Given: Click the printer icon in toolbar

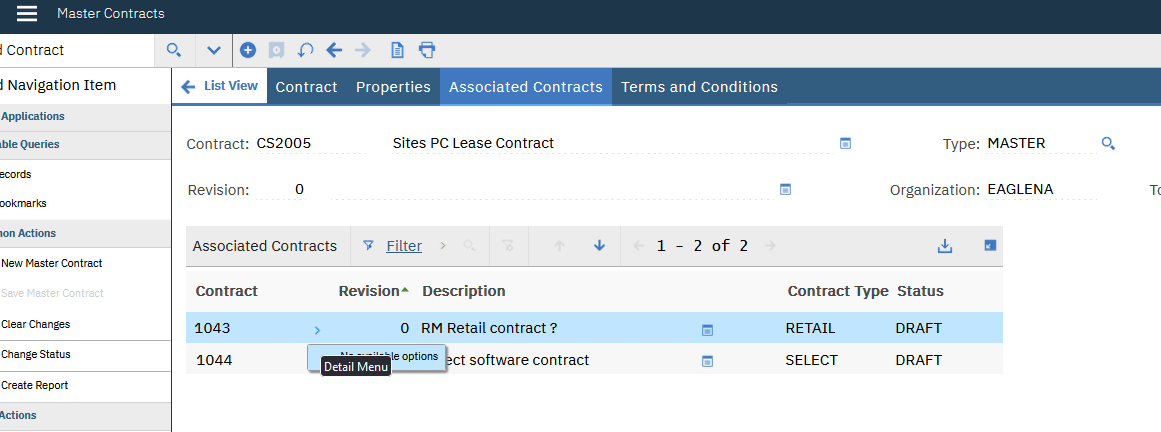Looking at the screenshot, I should [x=427, y=50].
